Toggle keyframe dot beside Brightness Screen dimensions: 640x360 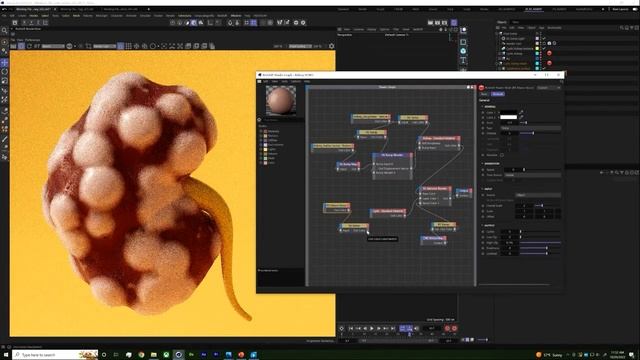tap(483, 248)
